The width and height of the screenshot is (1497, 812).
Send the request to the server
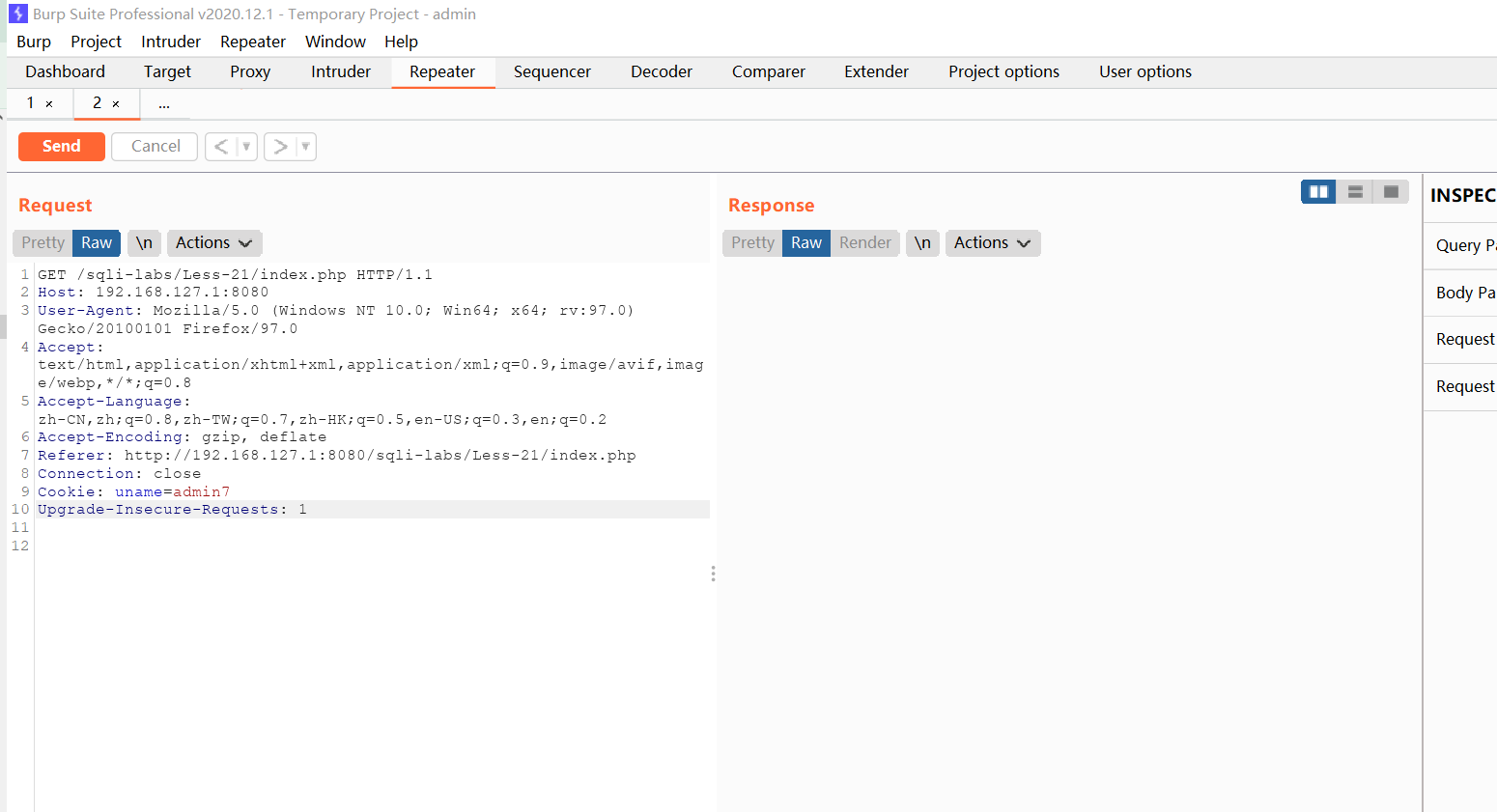(62, 147)
